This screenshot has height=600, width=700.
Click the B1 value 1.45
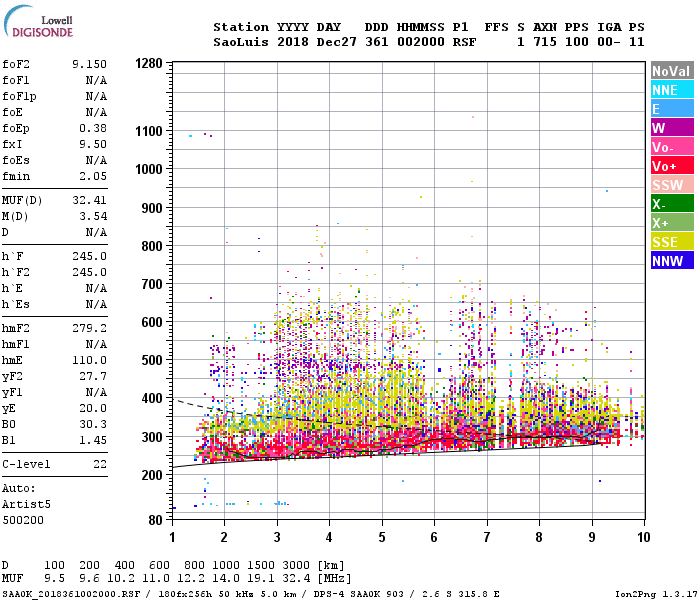pyautogui.click(x=93, y=440)
